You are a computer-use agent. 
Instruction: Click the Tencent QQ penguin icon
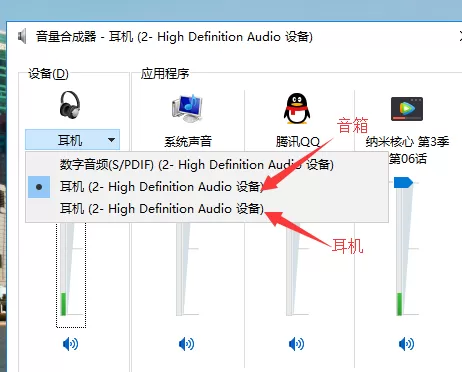tap(297, 109)
